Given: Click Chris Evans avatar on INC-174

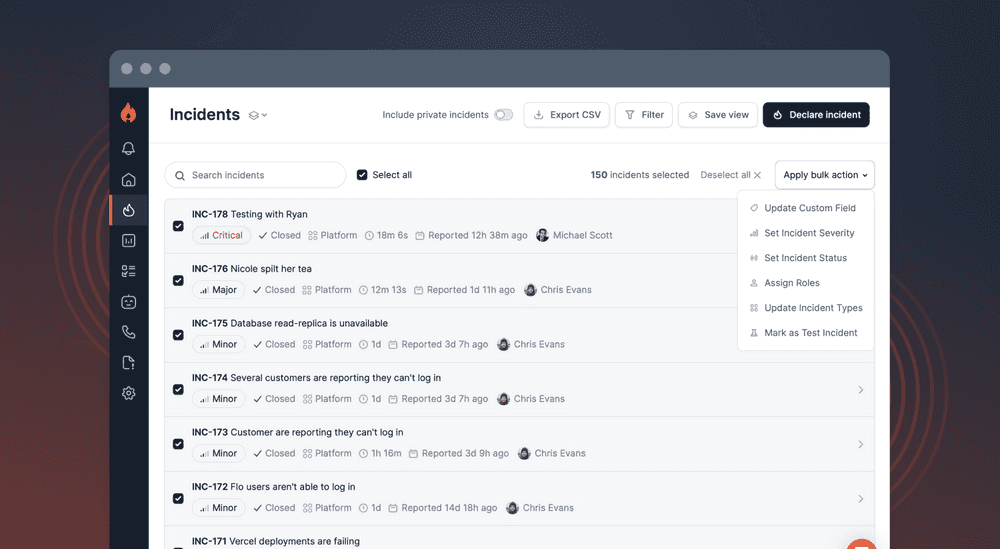Looking at the screenshot, I should click(x=503, y=399).
